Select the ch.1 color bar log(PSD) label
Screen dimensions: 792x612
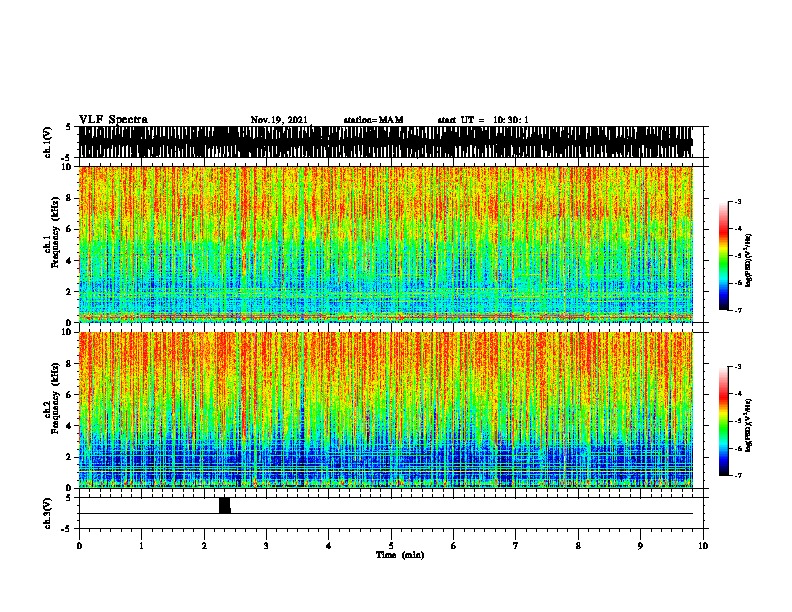[748, 260]
